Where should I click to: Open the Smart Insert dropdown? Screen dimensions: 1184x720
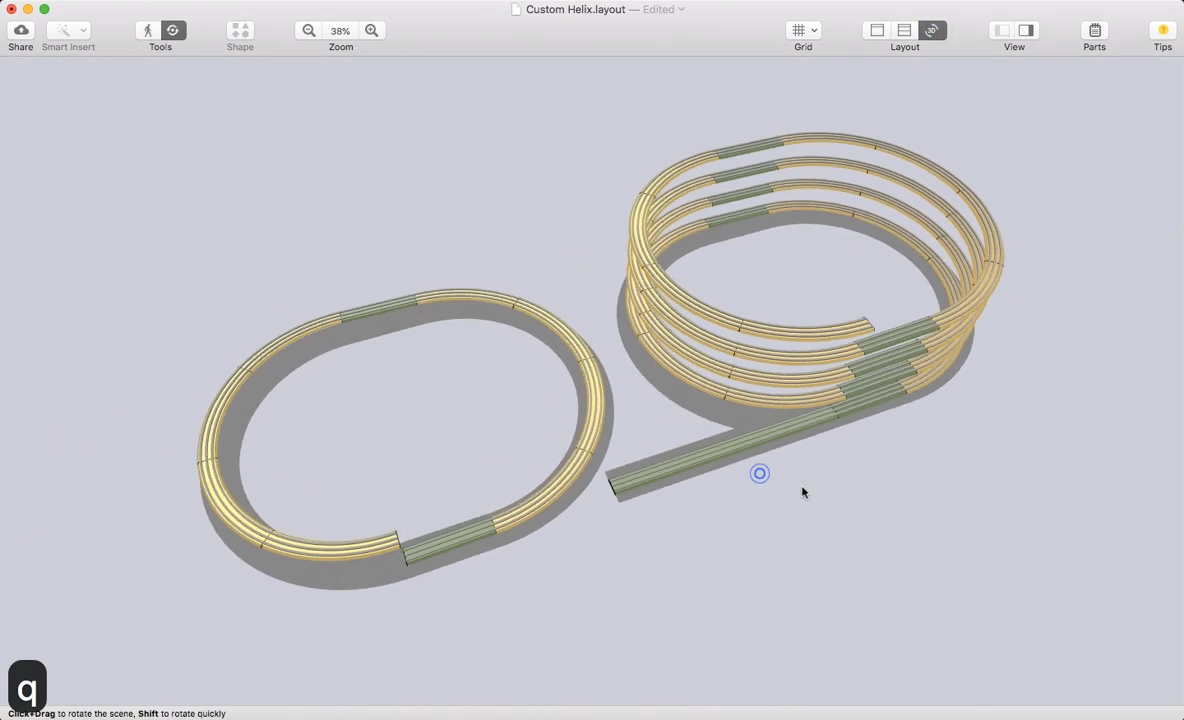(68, 30)
